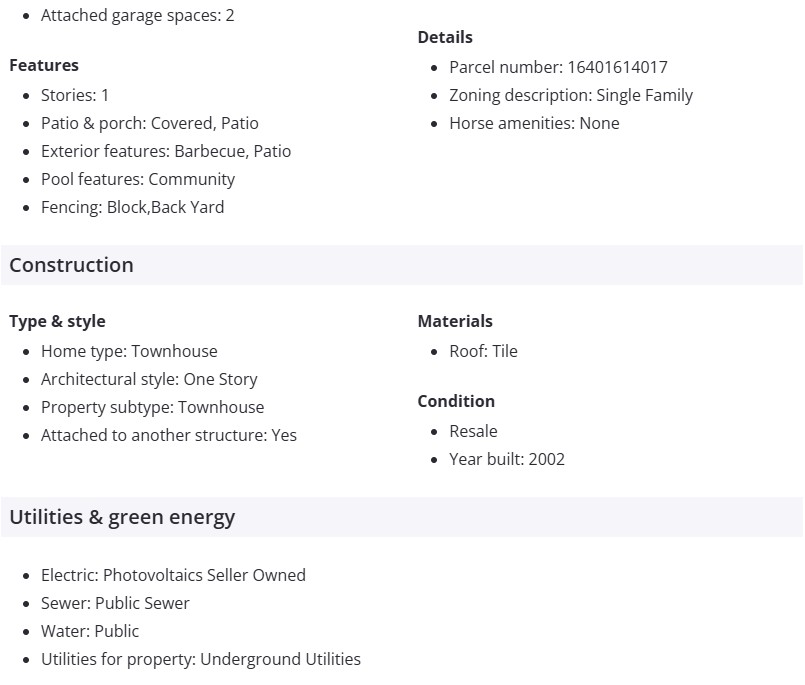Click Pool features: Community entry
805x685 pixels.
pyautogui.click(x=138, y=179)
